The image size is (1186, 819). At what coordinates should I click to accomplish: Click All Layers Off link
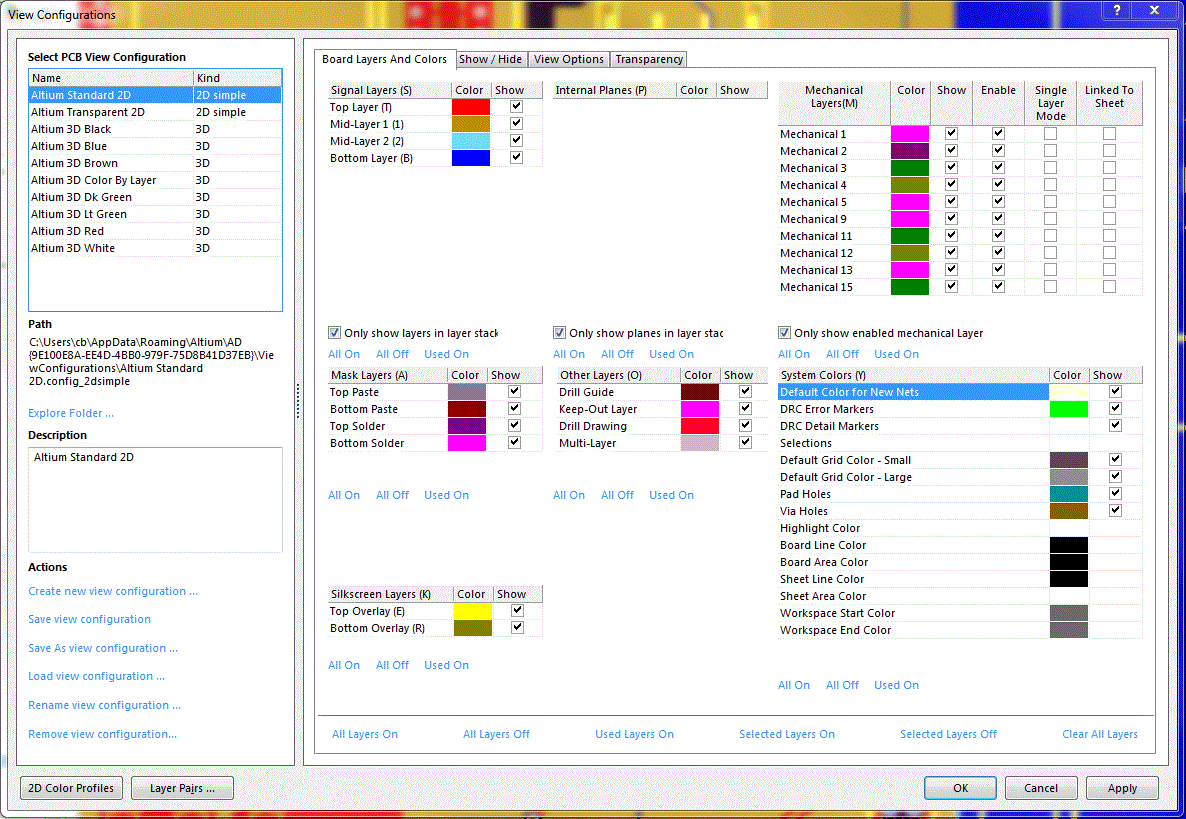pyautogui.click(x=496, y=734)
